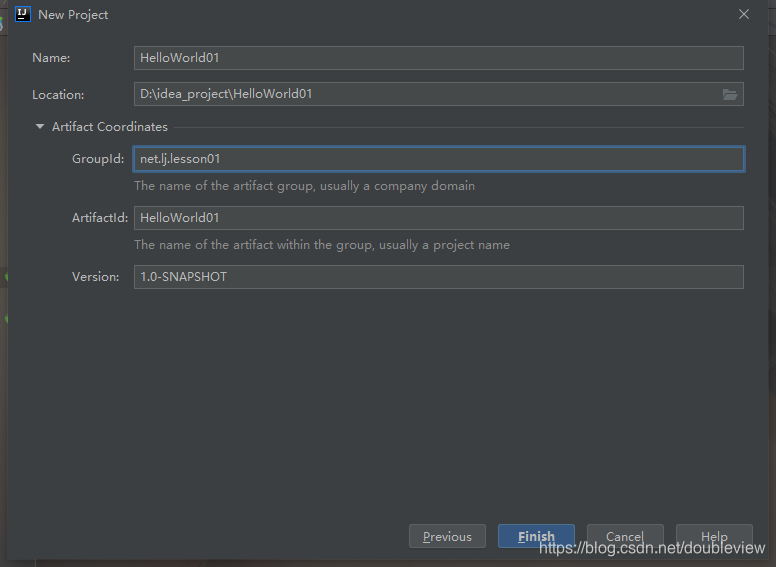Focus the GroupId text field
The height and width of the screenshot is (567, 776).
pyautogui.click(x=438, y=159)
